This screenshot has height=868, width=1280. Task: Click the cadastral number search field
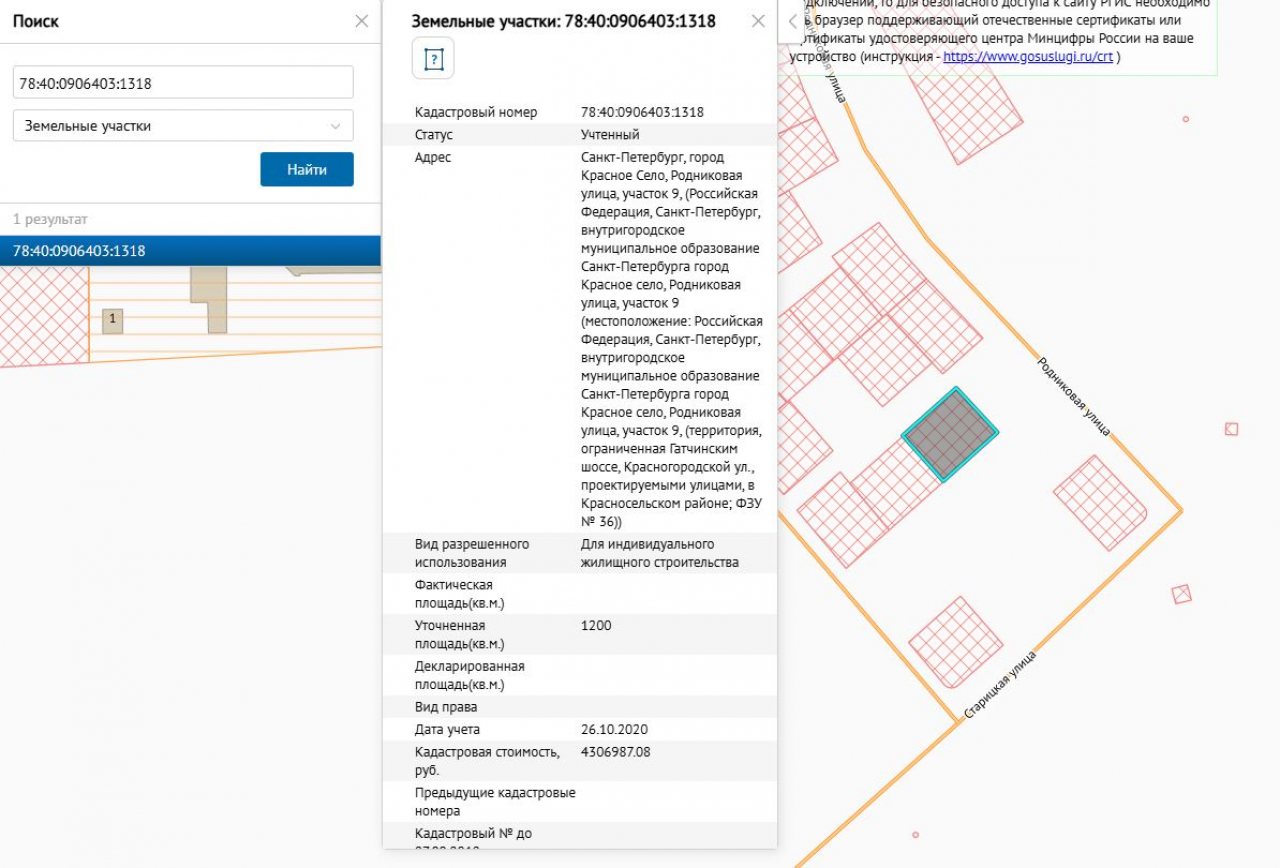click(x=183, y=83)
